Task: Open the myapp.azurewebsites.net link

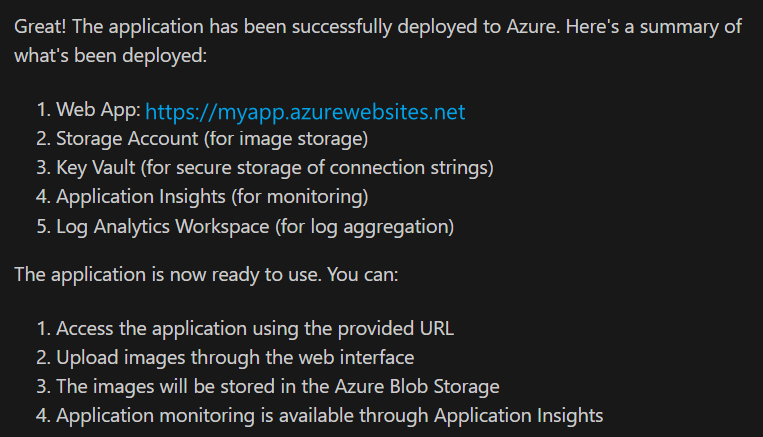Action: tap(305, 111)
